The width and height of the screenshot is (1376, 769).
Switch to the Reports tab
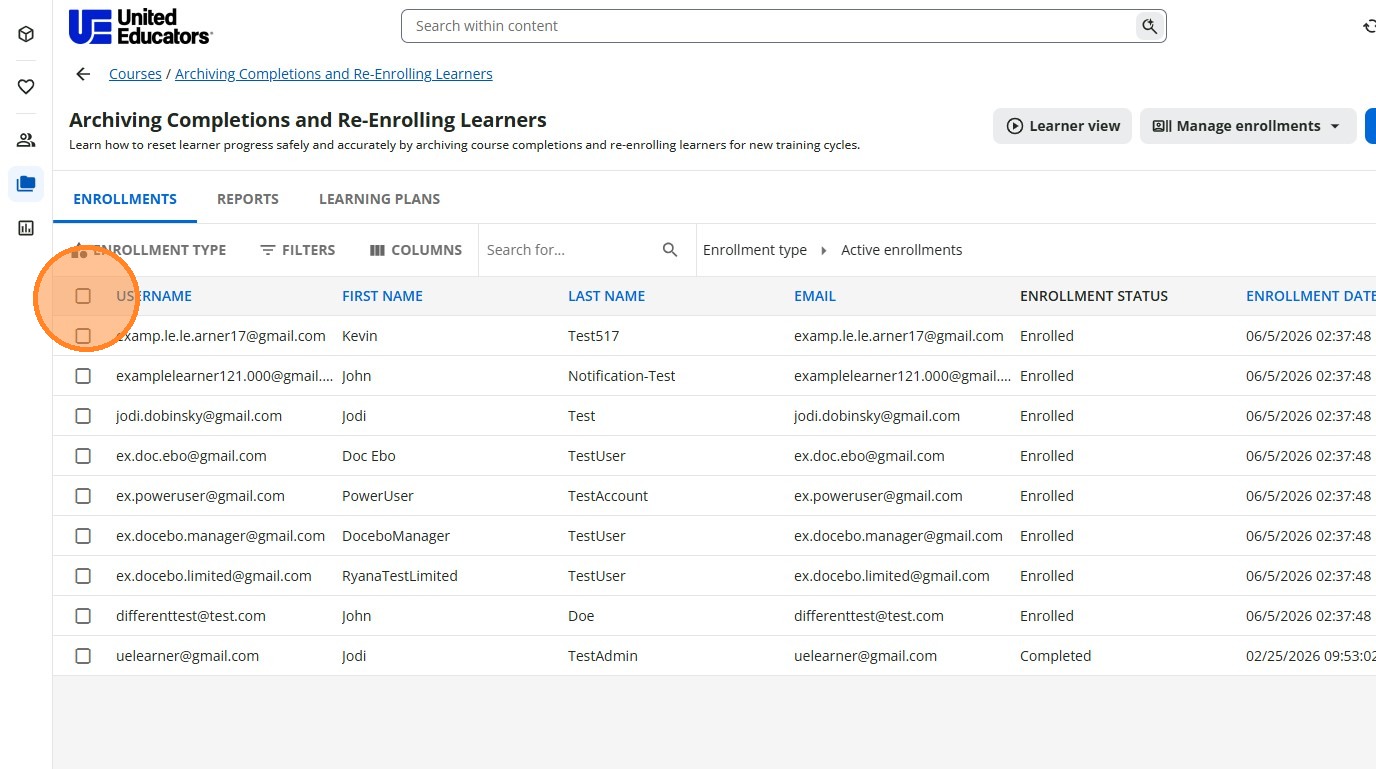248,199
